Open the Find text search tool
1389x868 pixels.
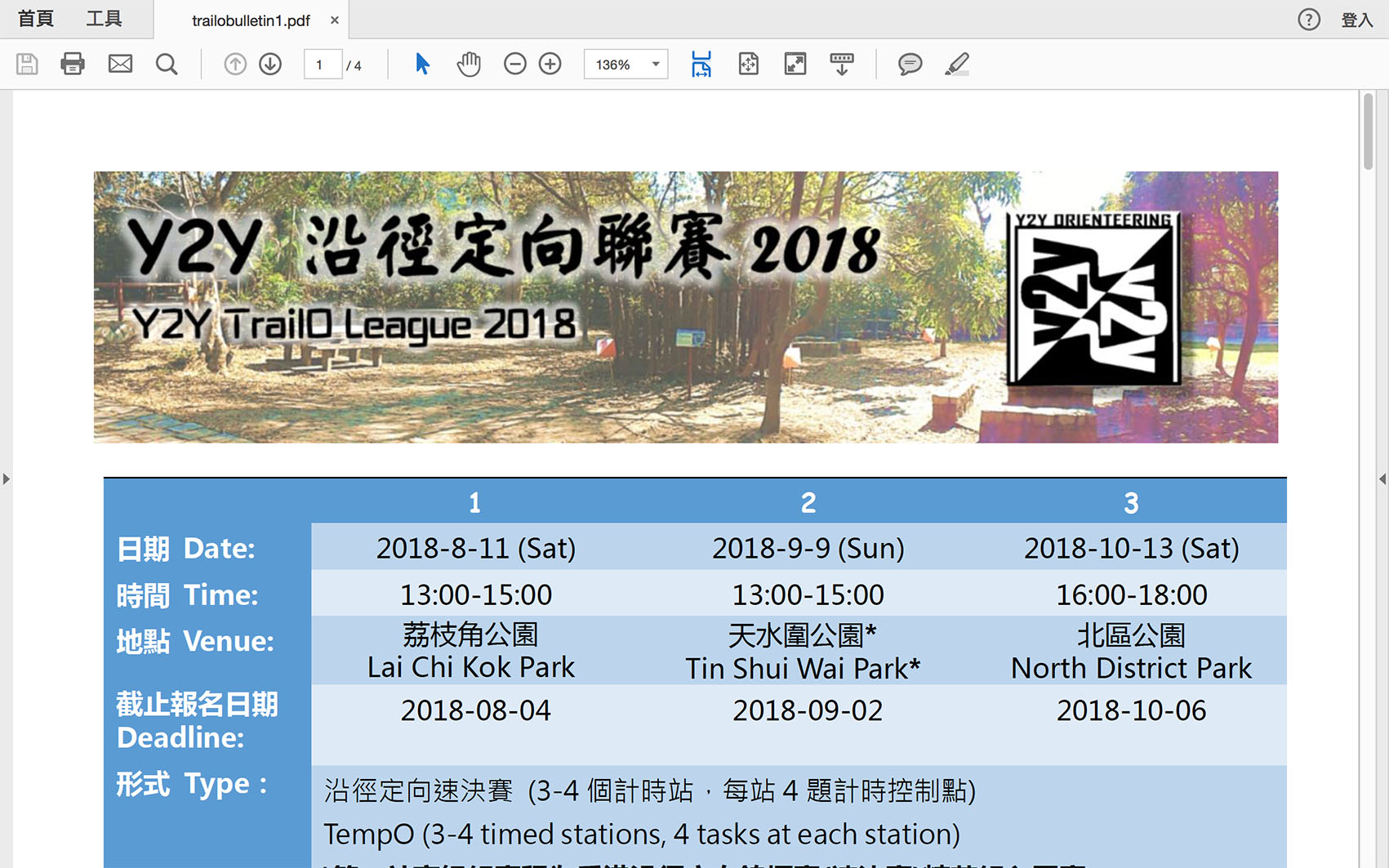(167, 64)
